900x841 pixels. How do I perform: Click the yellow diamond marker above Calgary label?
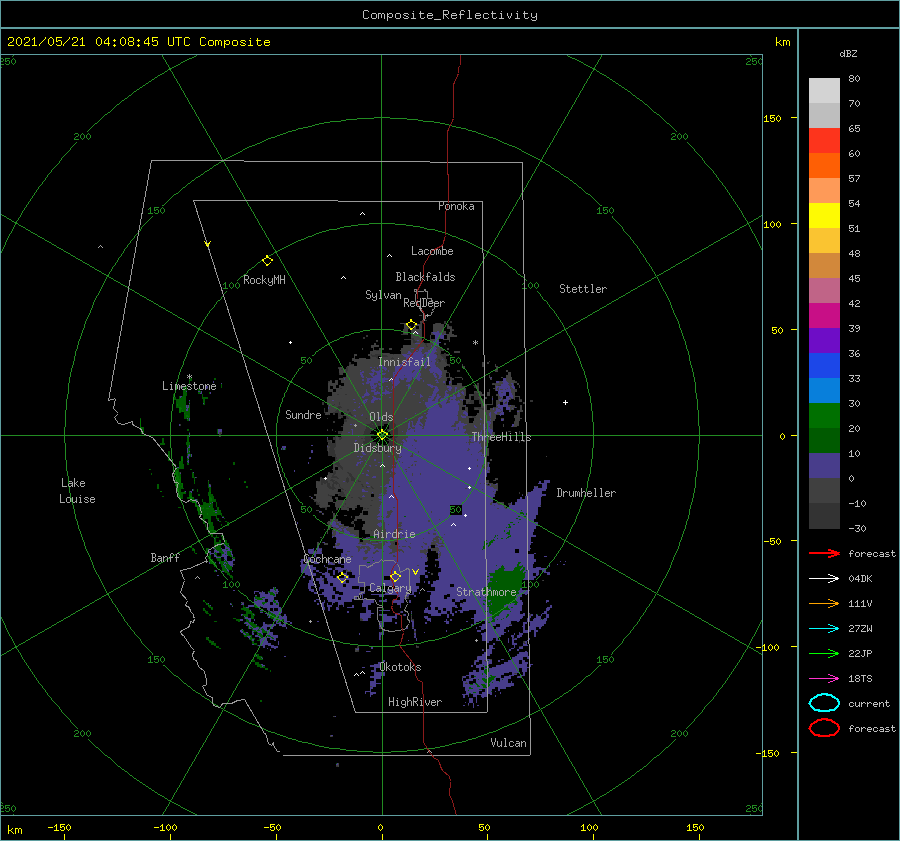tap(395, 576)
